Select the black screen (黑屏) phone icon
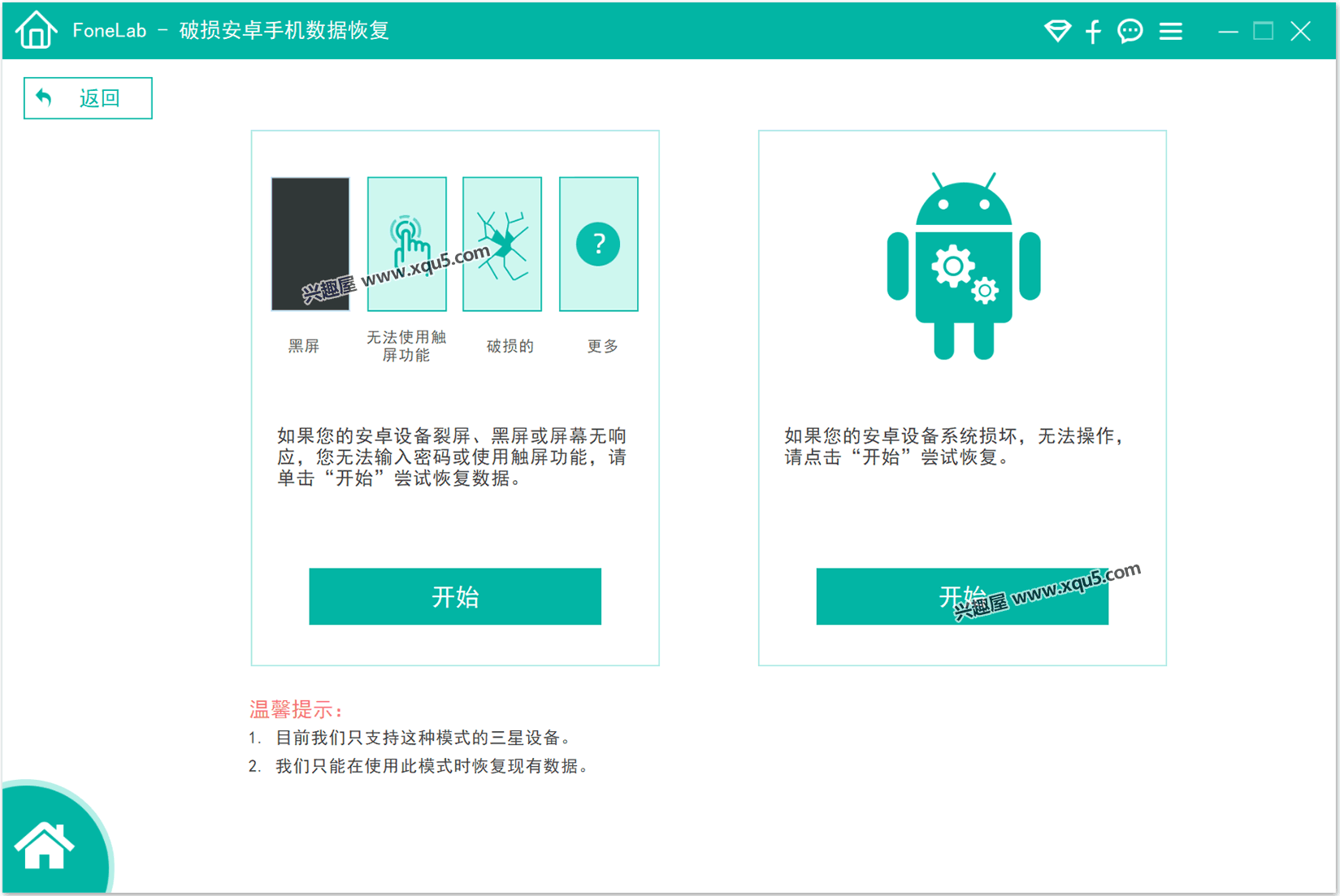The width and height of the screenshot is (1340, 896). [310, 244]
